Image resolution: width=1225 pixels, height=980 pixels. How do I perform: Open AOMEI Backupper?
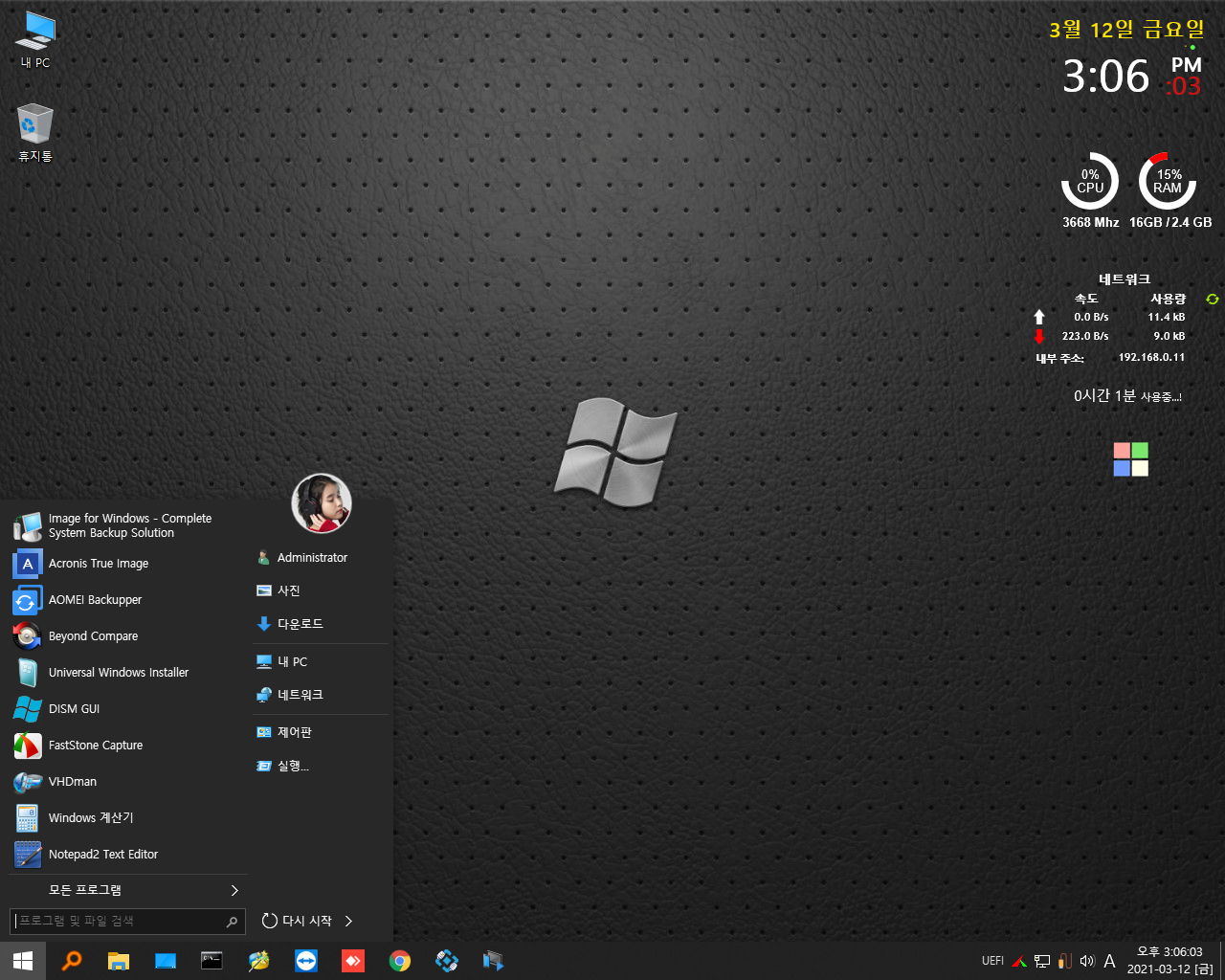[127, 600]
